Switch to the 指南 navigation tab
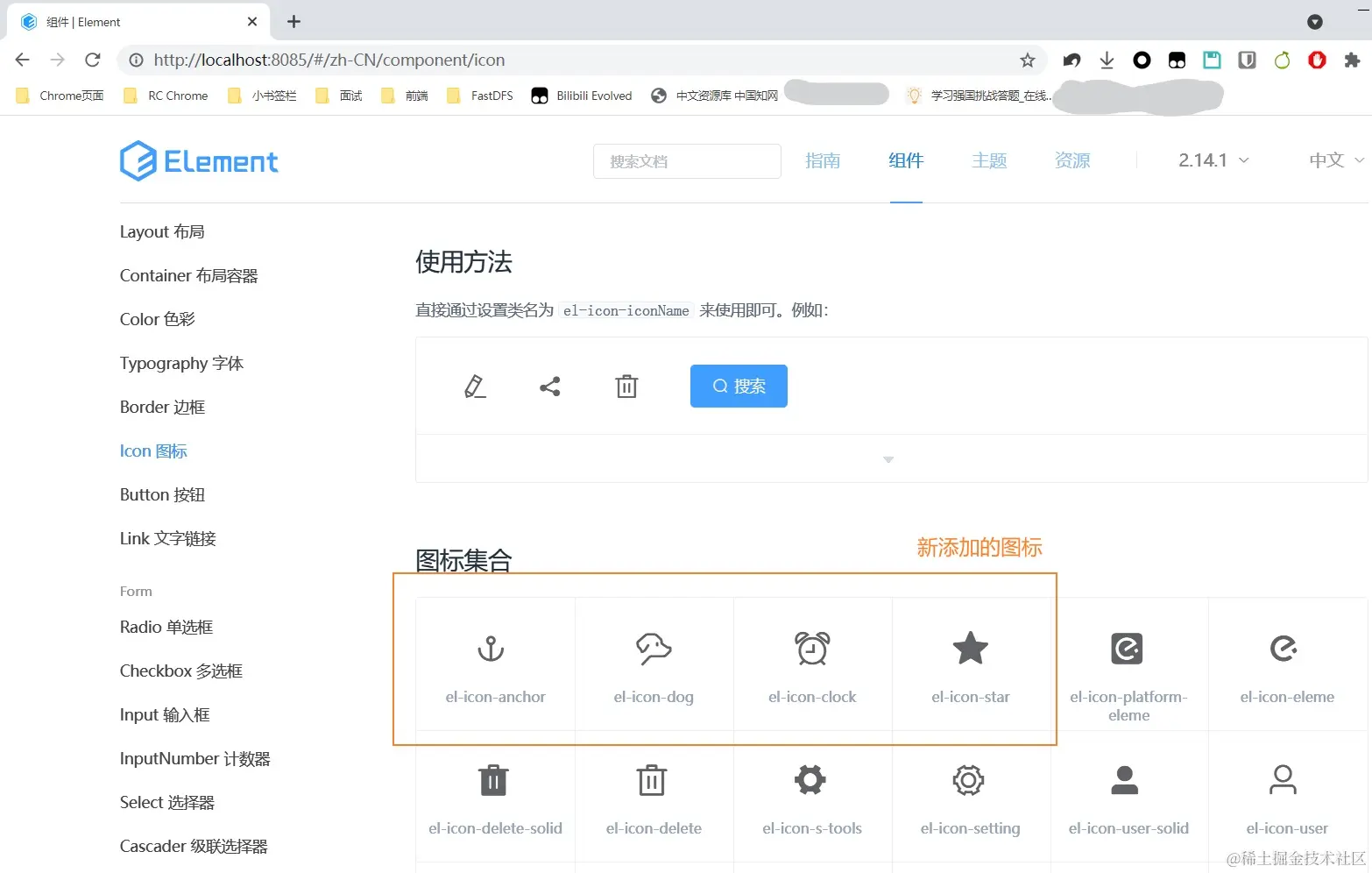 pyautogui.click(x=823, y=160)
